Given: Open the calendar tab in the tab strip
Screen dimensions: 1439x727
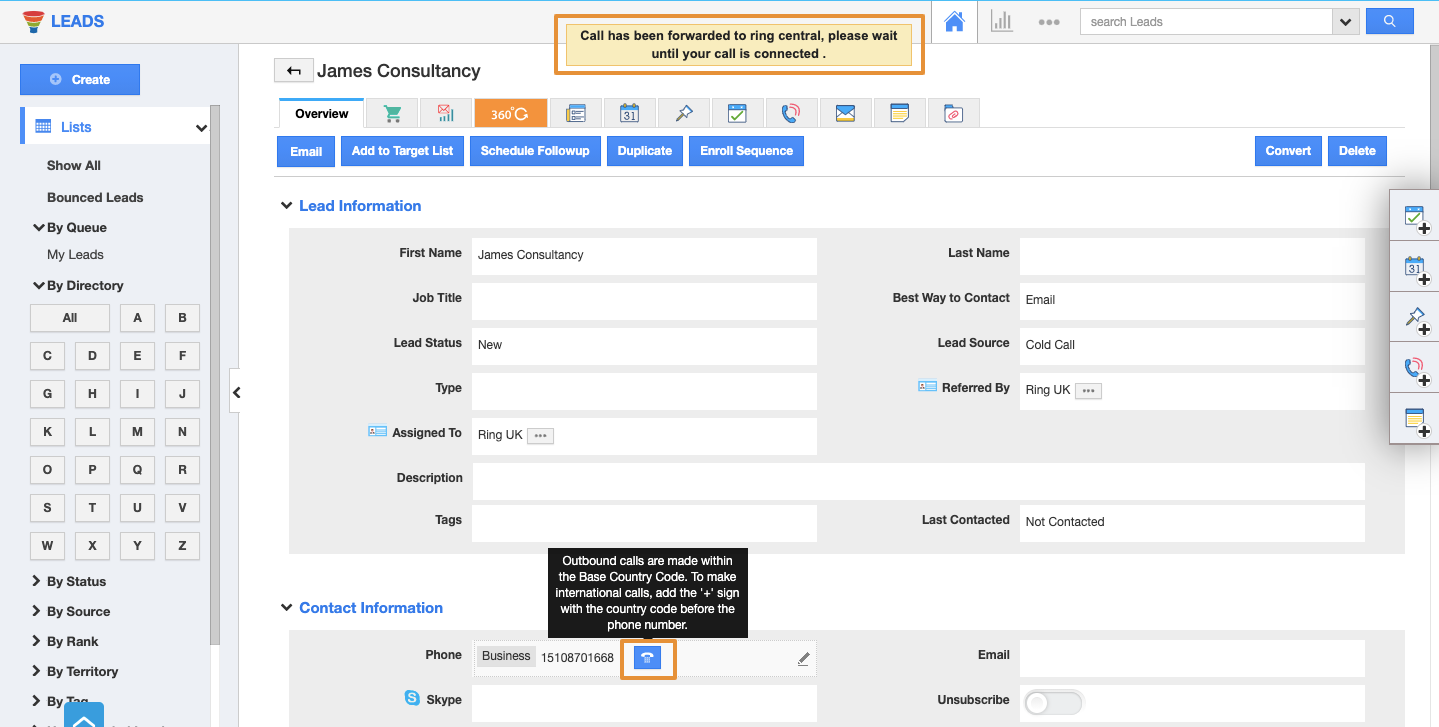Looking at the screenshot, I should click(629, 113).
